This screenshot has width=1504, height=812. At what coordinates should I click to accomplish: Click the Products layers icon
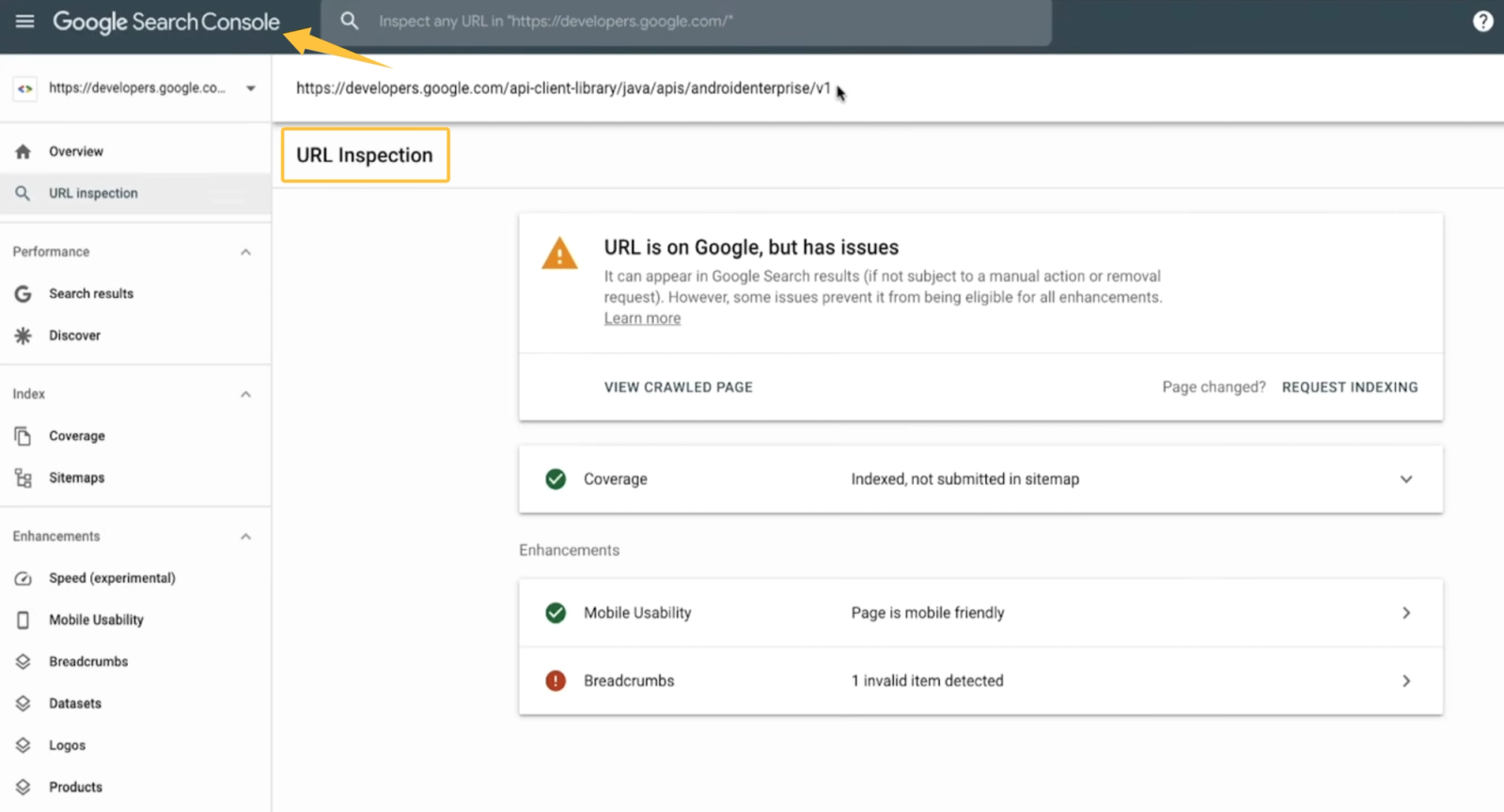pos(23,787)
